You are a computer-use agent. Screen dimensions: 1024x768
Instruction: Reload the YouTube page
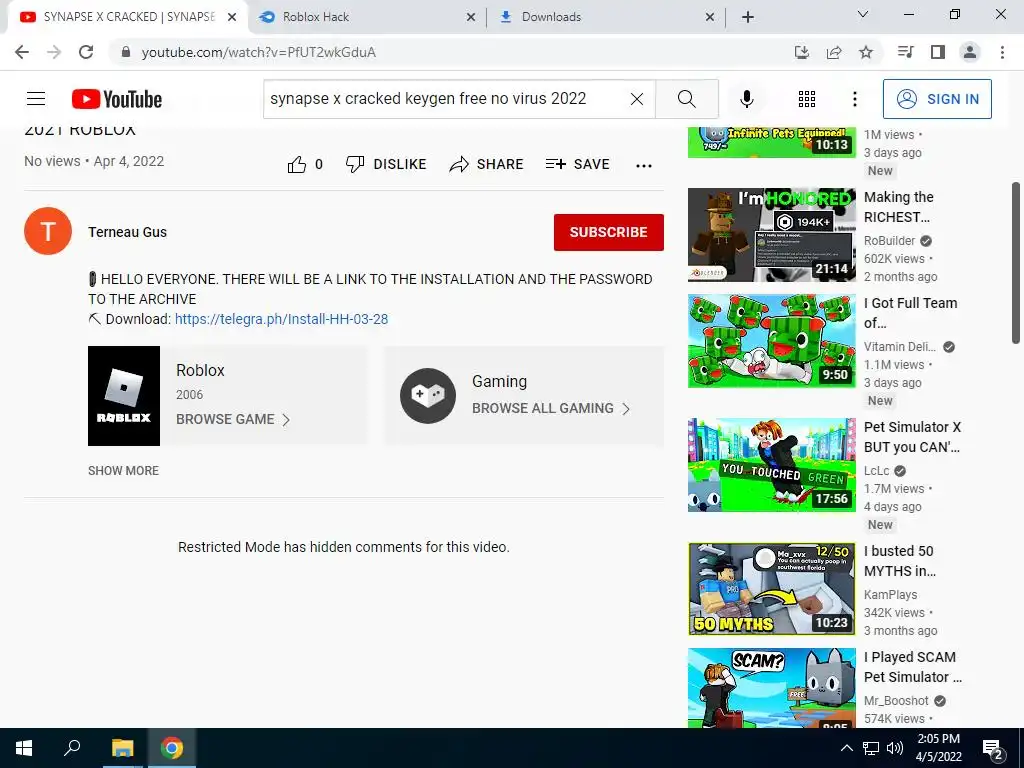(x=86, y=52)
